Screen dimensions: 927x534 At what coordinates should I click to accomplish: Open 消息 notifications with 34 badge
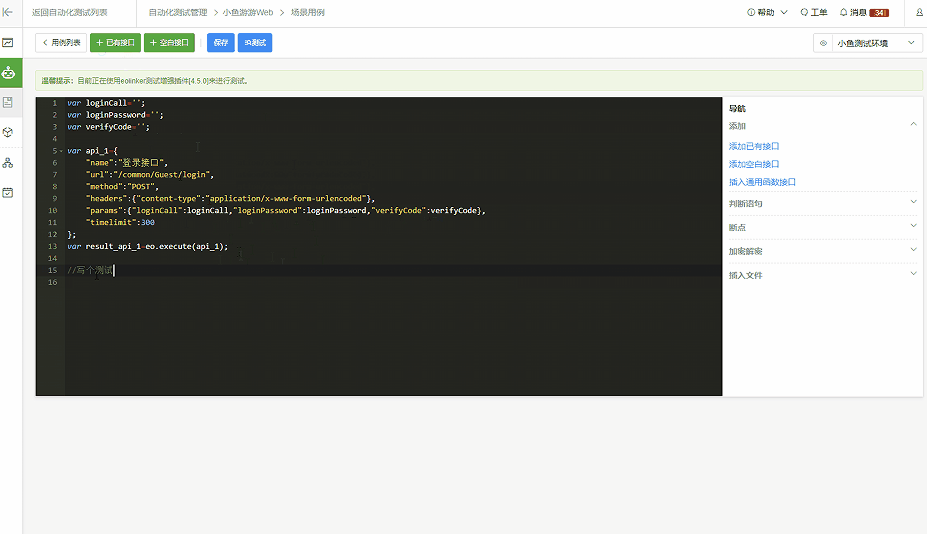pyautogui.click(x=864, y=12)
